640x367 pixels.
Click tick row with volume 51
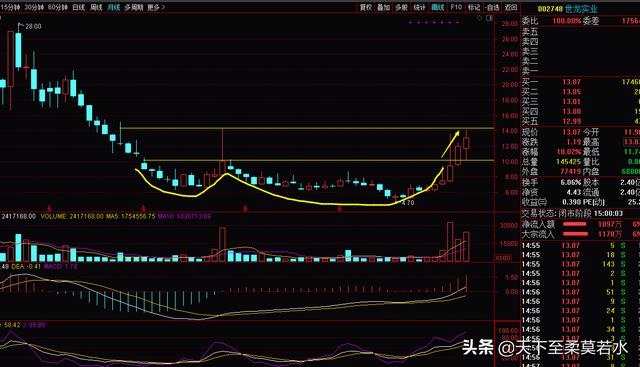coord(580,292)
